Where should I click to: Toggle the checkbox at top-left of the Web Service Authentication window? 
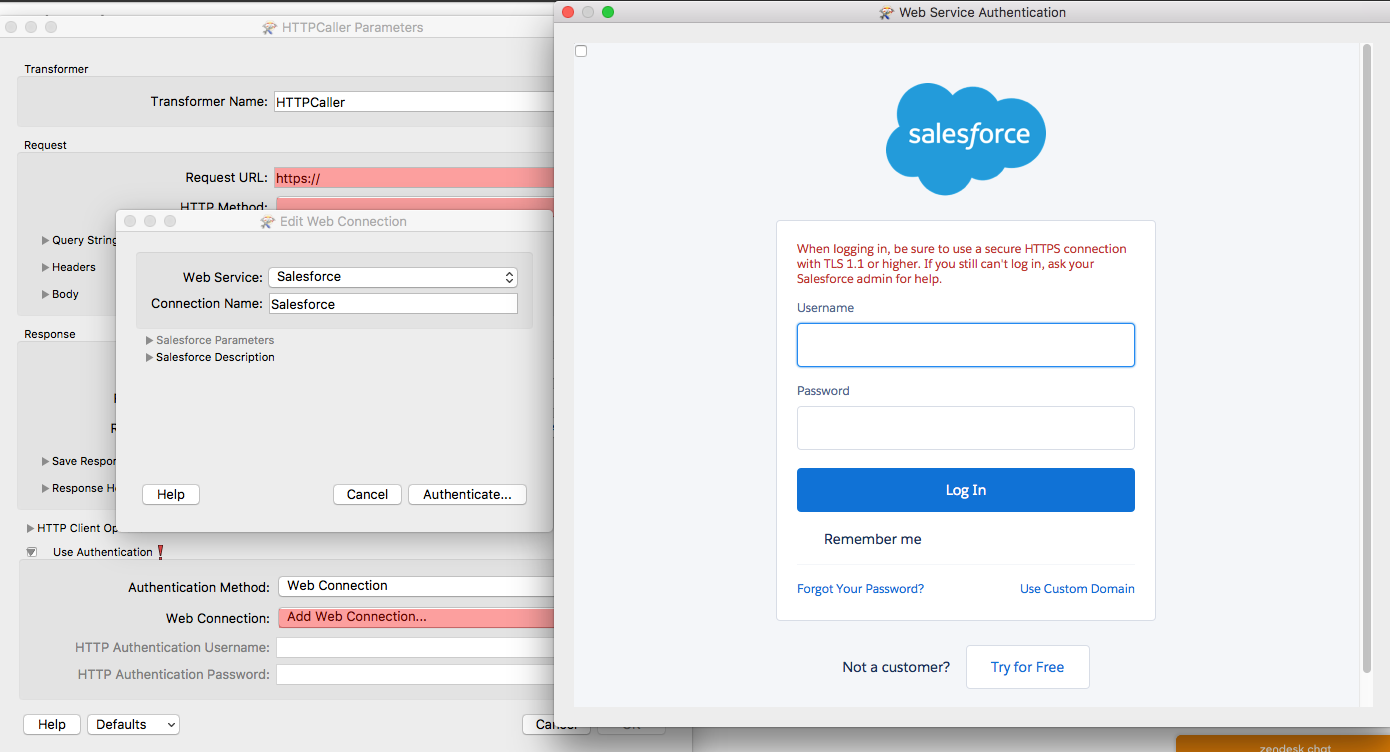pos(581,51)
